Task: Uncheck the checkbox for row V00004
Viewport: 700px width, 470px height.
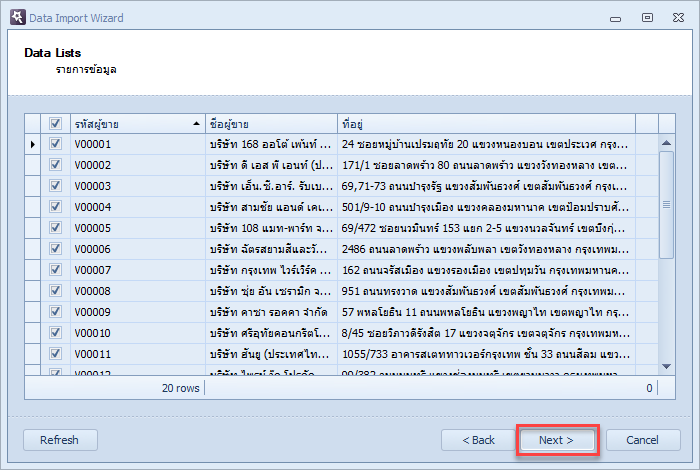Action: [x=55, y=207]
